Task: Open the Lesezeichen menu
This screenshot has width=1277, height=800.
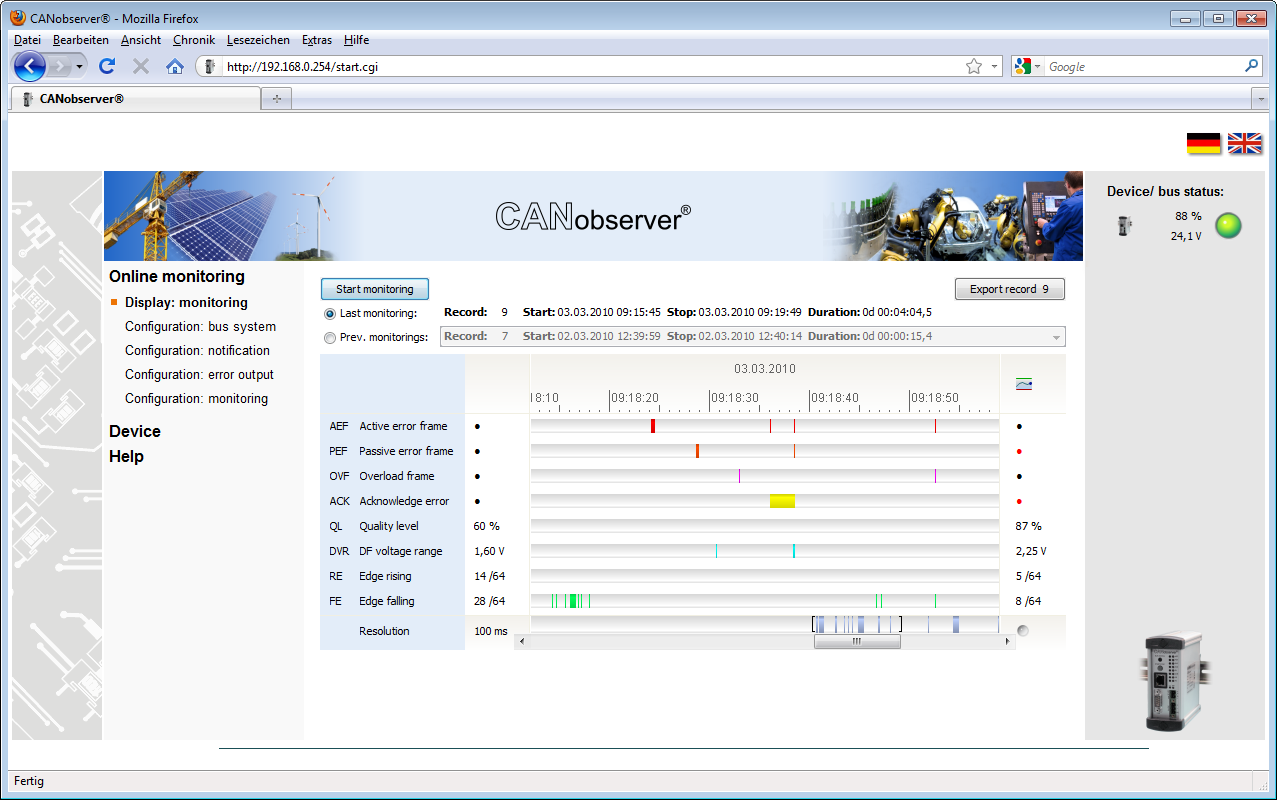Action: click(258, 40)
